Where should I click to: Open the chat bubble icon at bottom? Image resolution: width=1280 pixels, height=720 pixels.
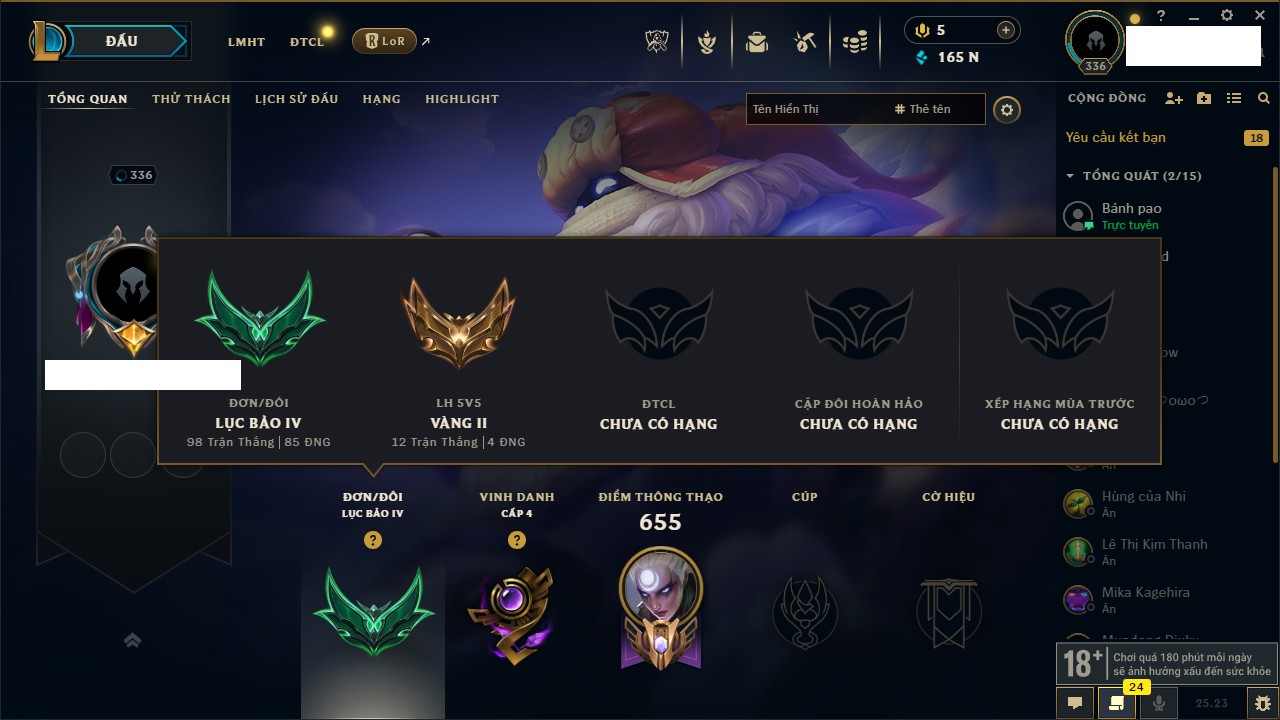(x=1075, y=703)
